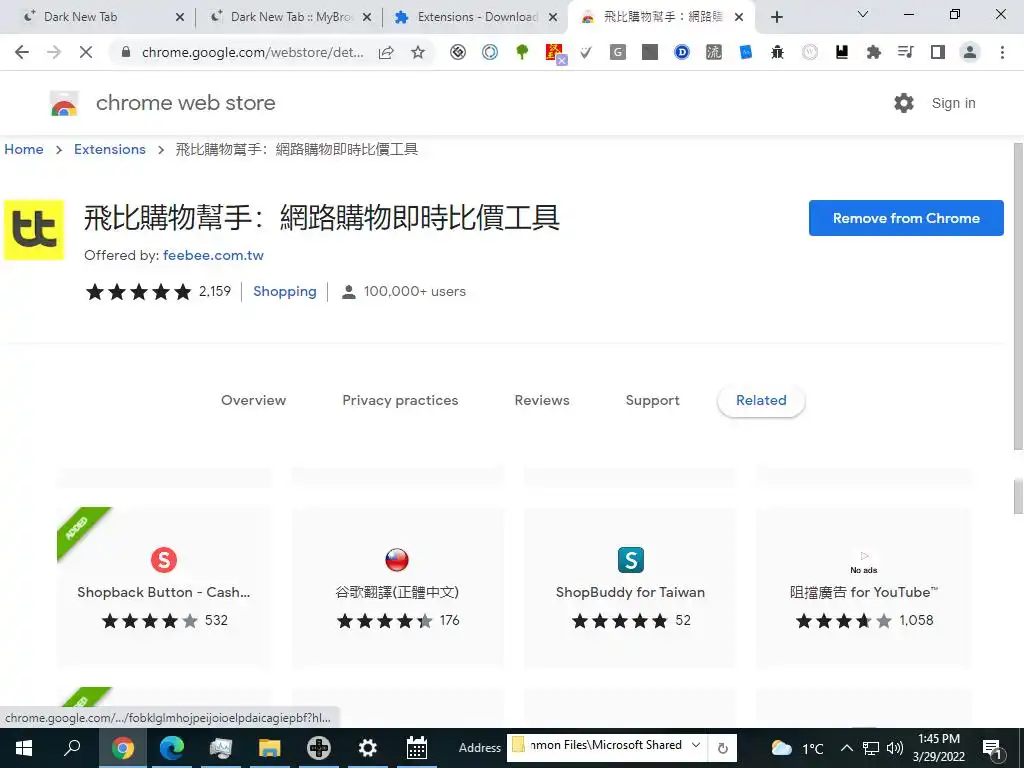Open 阻擋廣告 for YouTube extension card
This screenshot has width=1024, height=768.
click(x=864, y=588)
